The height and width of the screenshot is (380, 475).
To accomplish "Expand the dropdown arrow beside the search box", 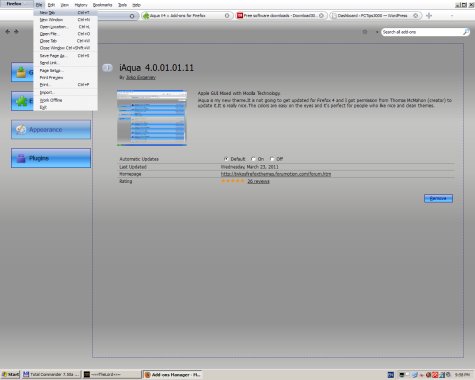I will pyautogui.click(x=377, y=32).
